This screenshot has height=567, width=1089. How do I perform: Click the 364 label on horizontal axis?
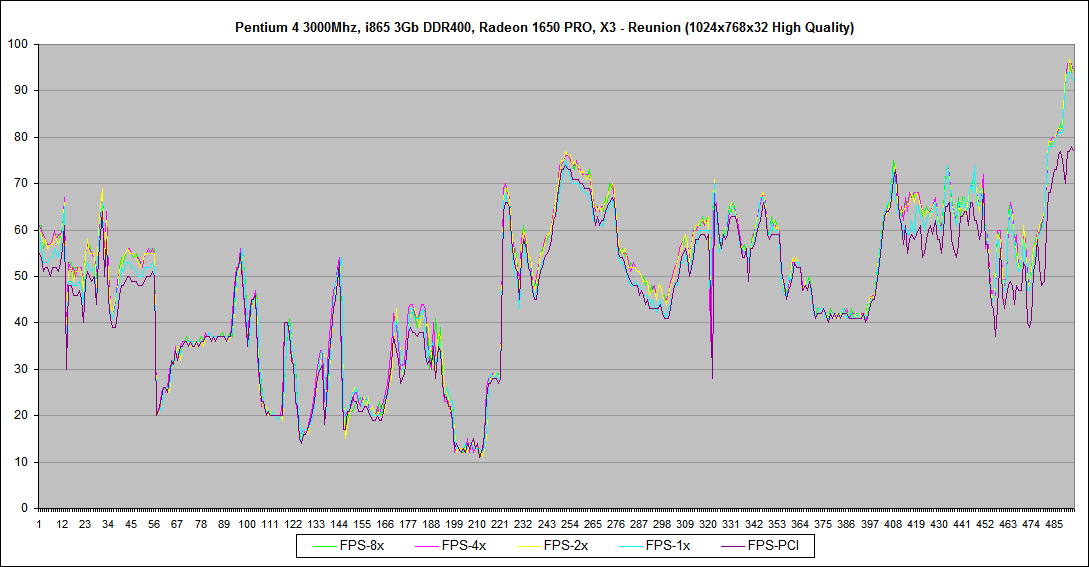click(800, 525)
